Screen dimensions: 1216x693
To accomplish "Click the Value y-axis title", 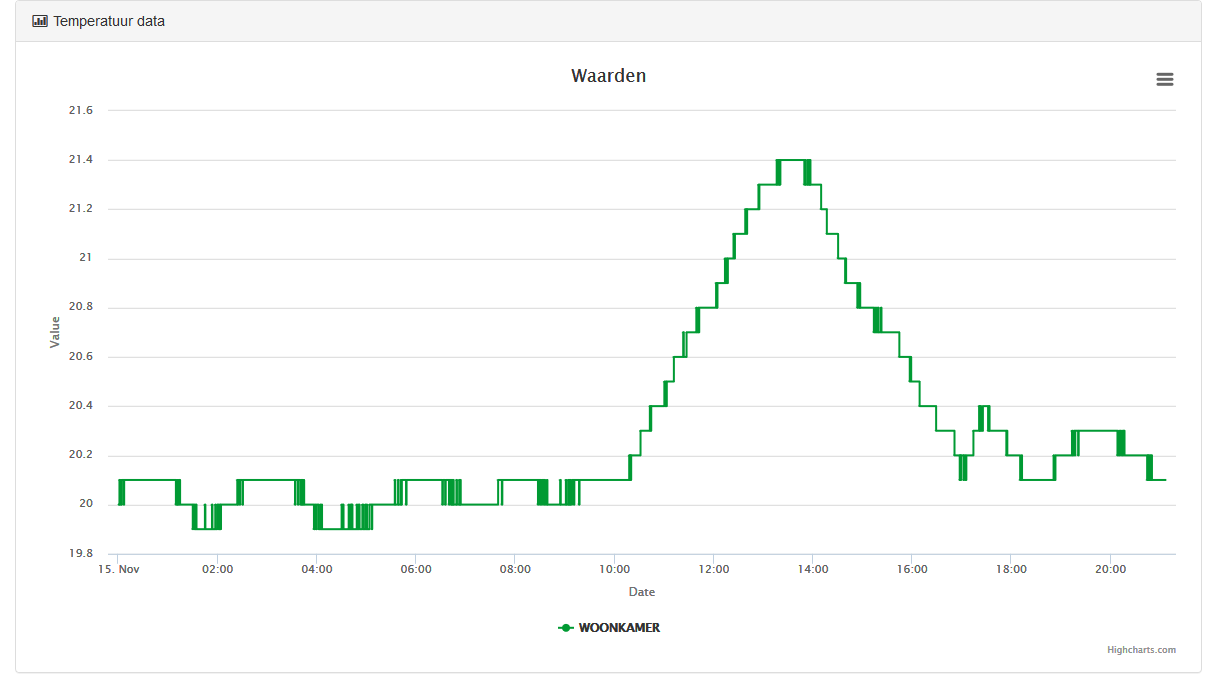I will point(56,332).
